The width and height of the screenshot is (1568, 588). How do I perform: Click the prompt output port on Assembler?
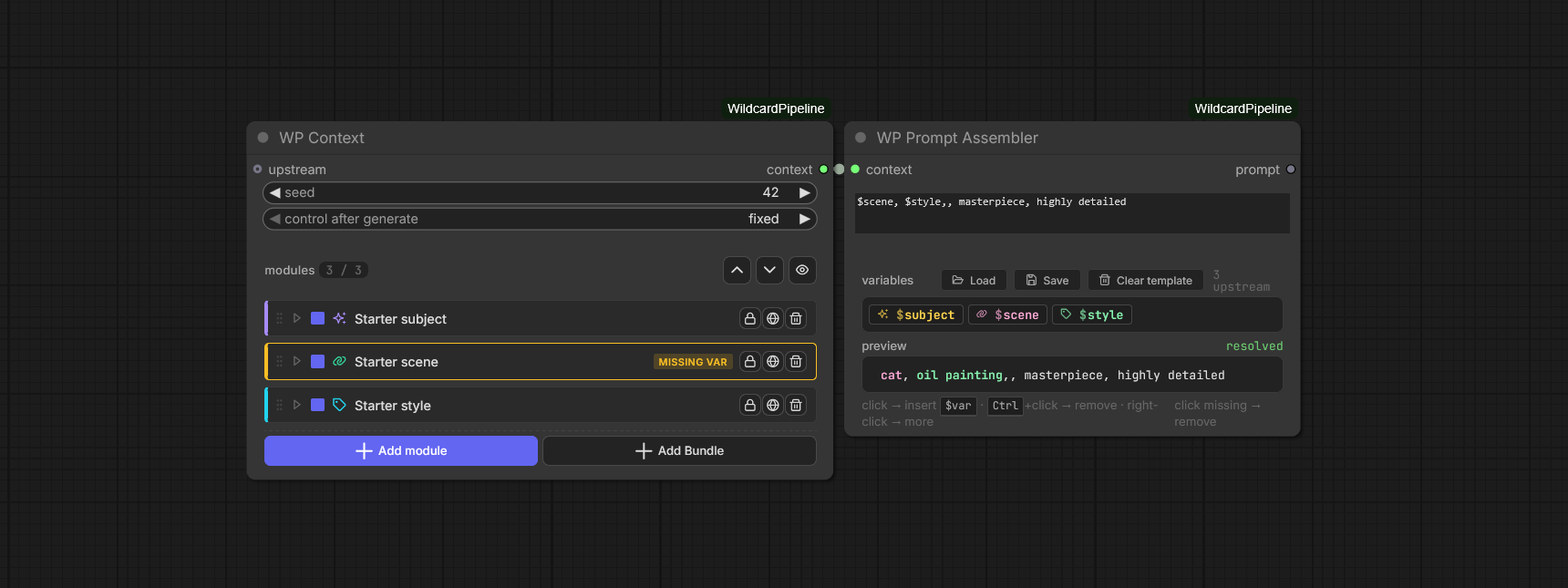(1291, 170)
